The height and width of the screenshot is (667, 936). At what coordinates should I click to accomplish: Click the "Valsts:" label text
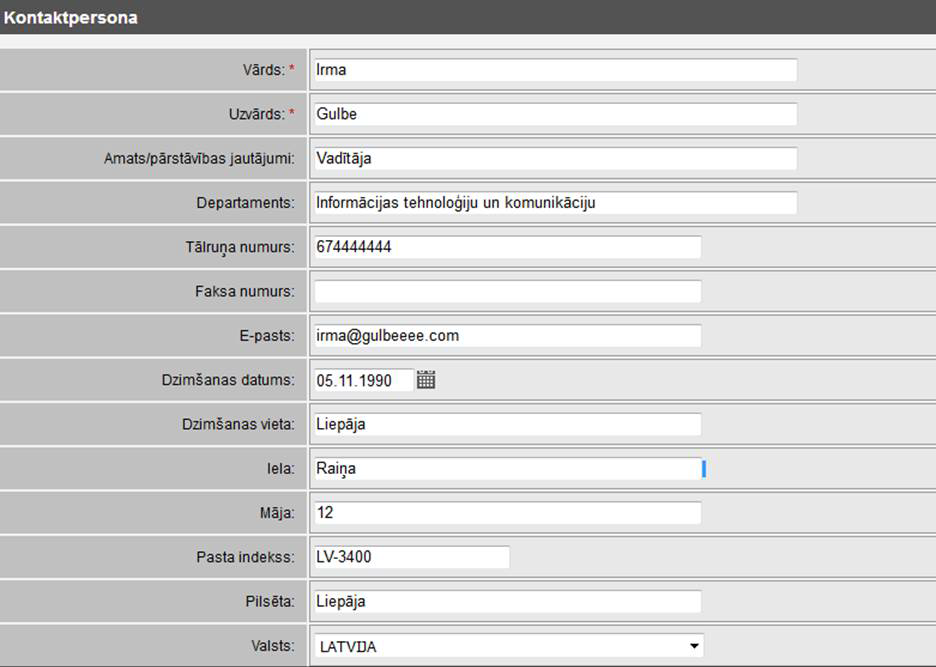pos(273,646)
